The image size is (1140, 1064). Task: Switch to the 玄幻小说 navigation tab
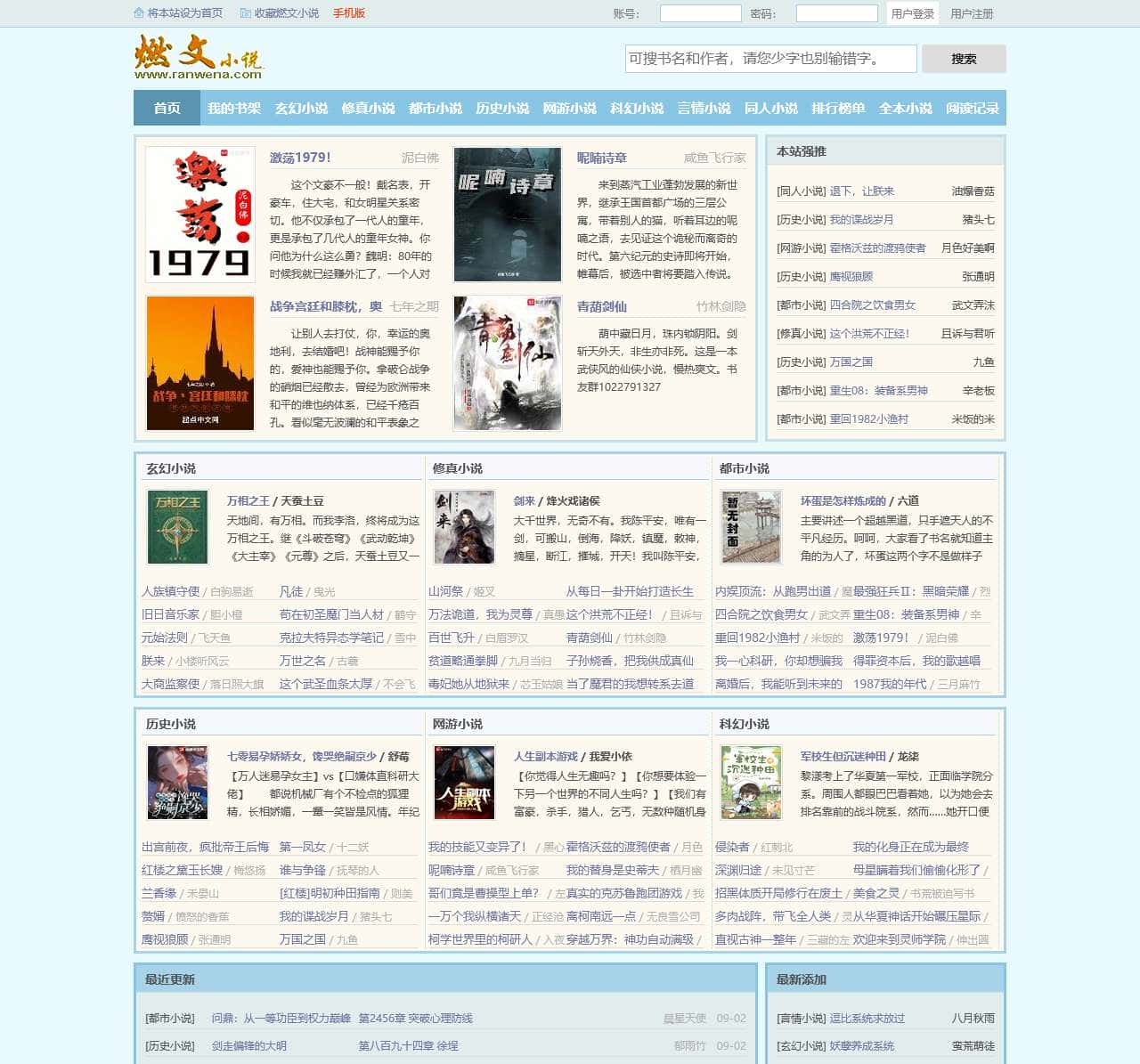click(x=300, y=108)
